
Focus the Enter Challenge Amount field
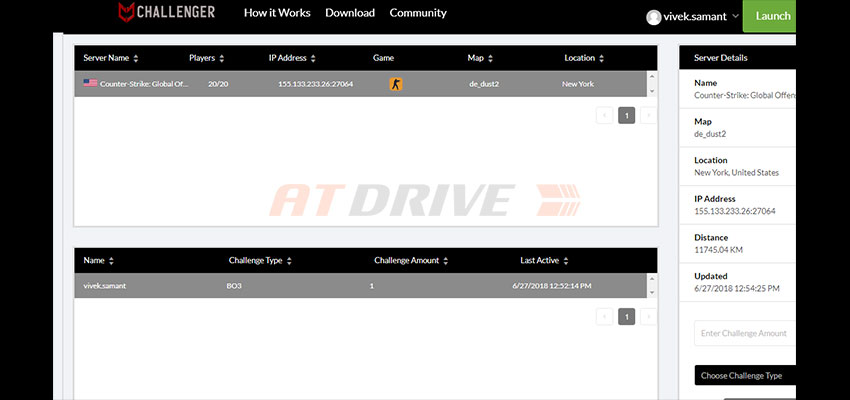pyautogui.click(x=745, y=333)
